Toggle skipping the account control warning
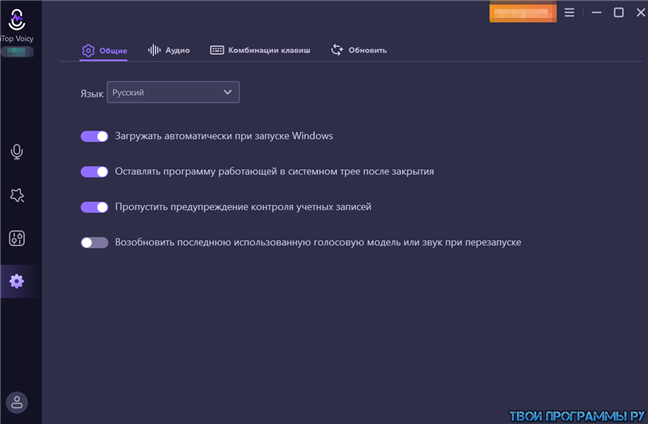 tap(94, 207)
